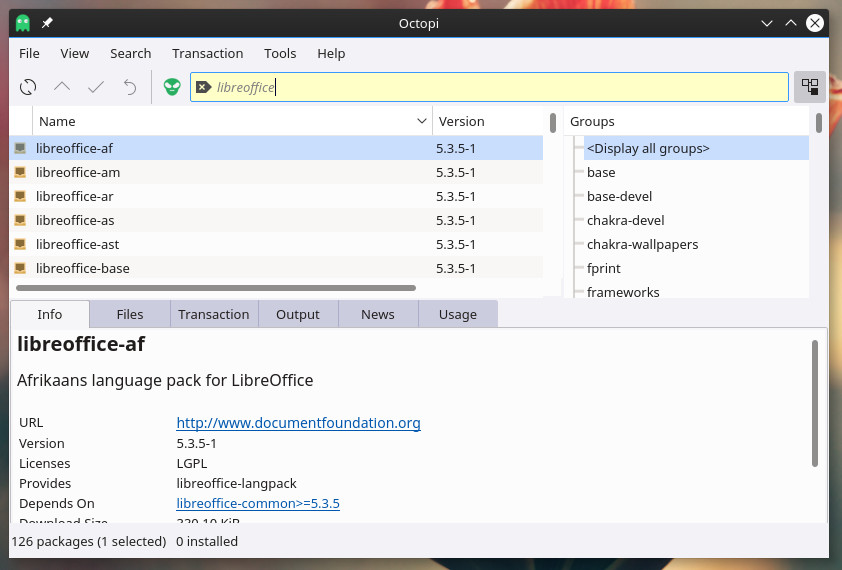Clear the search field with the X icon
This screenshot has width=842, height=570.
coord(203,87)
